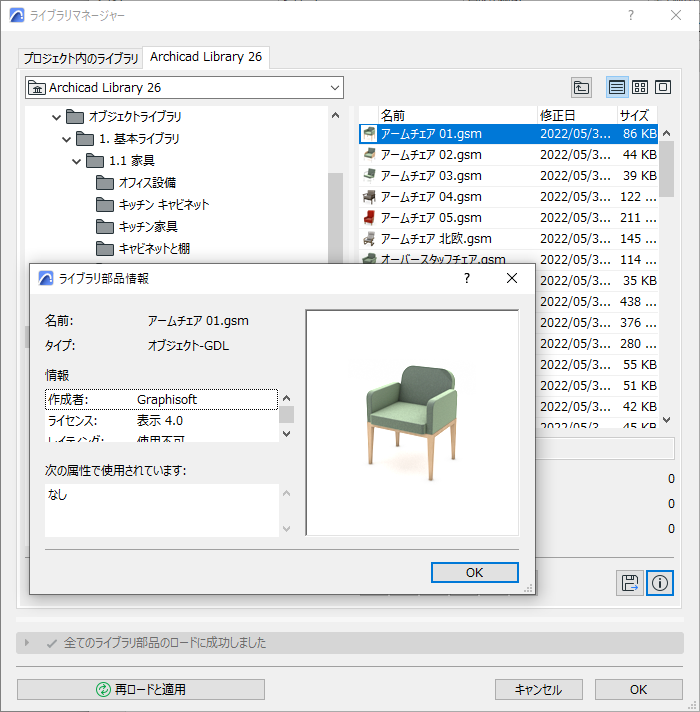Click the reload icon in 再ロードと適用
The height and width of the screenshot is (712, 700).
click(103, 689)
